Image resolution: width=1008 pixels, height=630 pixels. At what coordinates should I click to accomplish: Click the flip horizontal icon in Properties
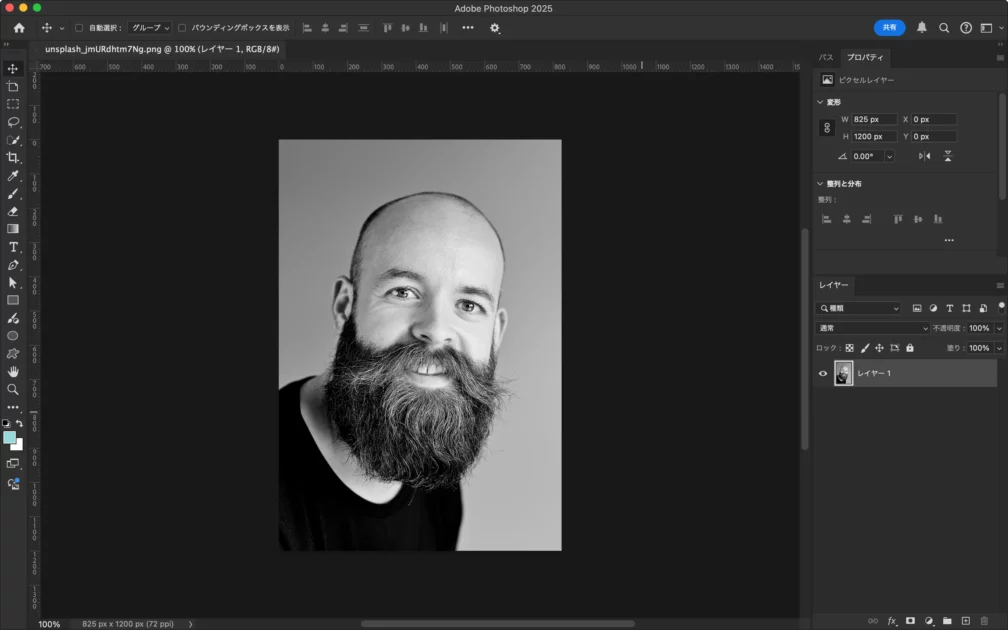click(x=924, y=156)
